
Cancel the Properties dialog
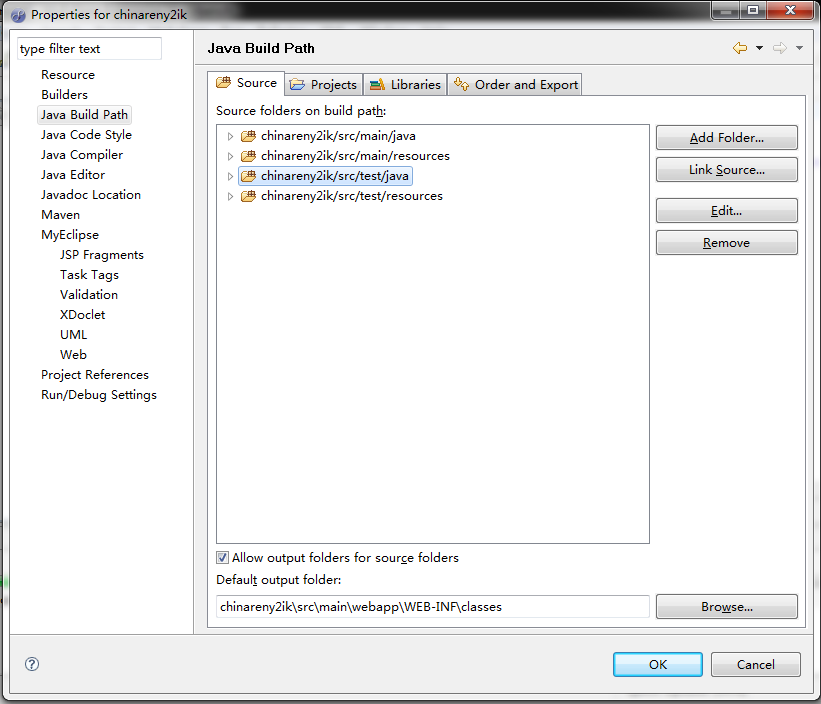[756, 664]
